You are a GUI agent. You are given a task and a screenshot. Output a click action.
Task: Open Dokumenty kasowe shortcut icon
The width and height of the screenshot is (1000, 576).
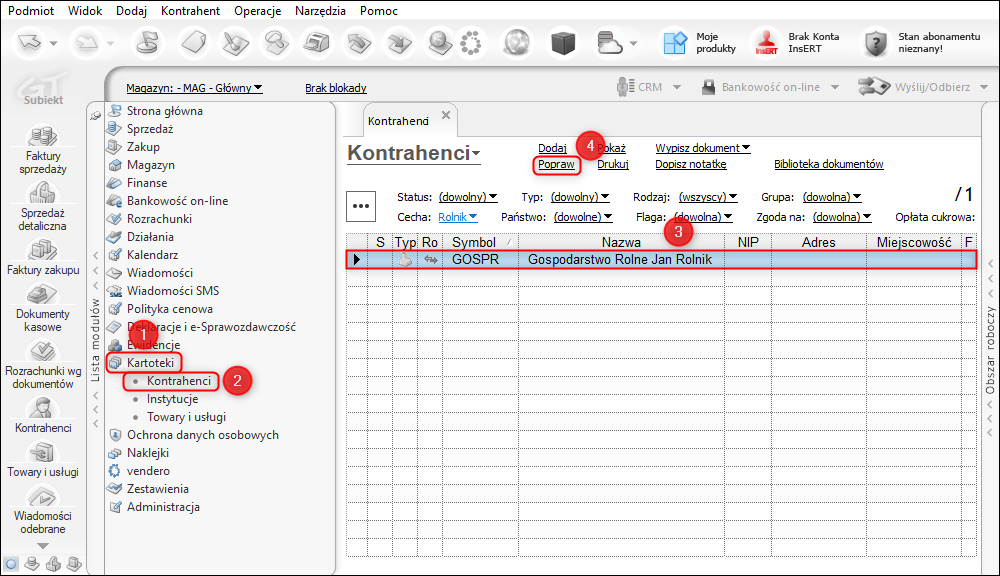[42, 295]
